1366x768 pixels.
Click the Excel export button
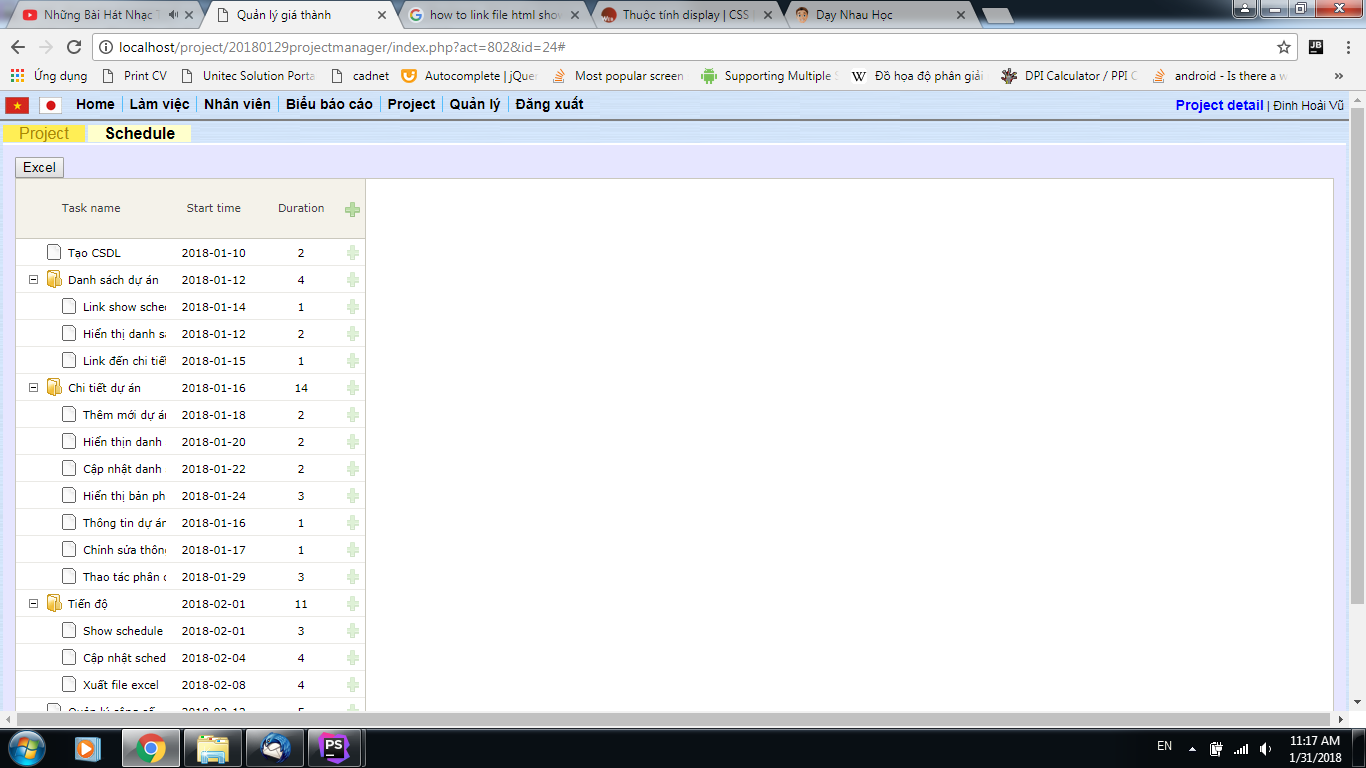point(39,167)
